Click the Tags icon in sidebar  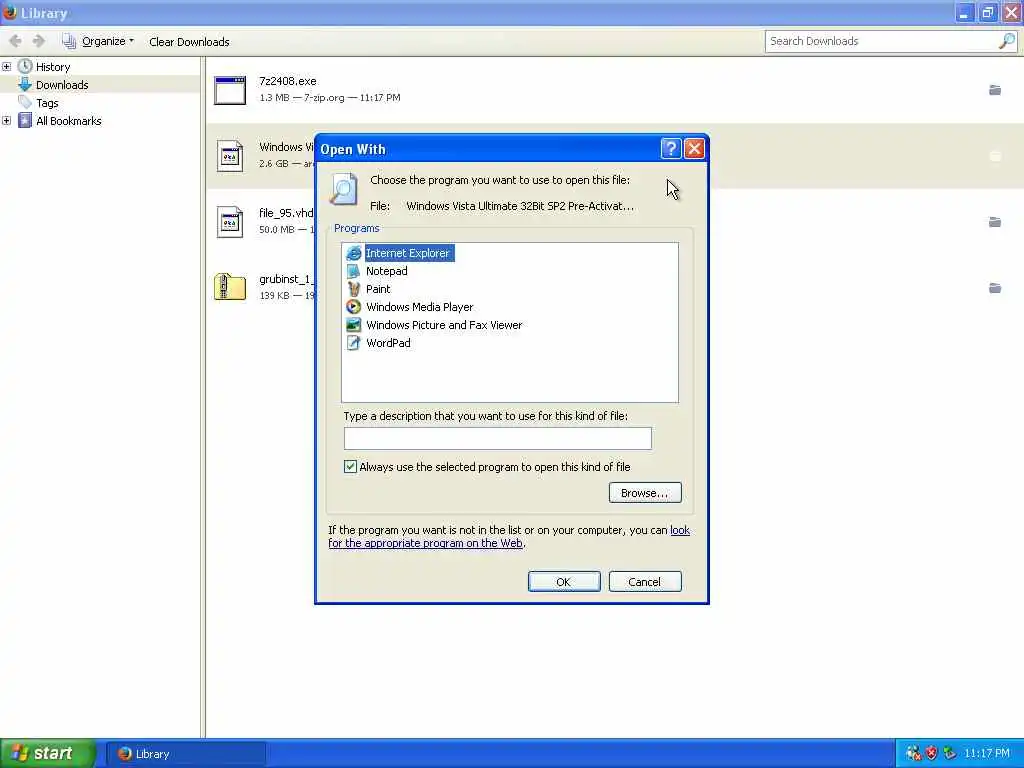click(x=25, y=102)
